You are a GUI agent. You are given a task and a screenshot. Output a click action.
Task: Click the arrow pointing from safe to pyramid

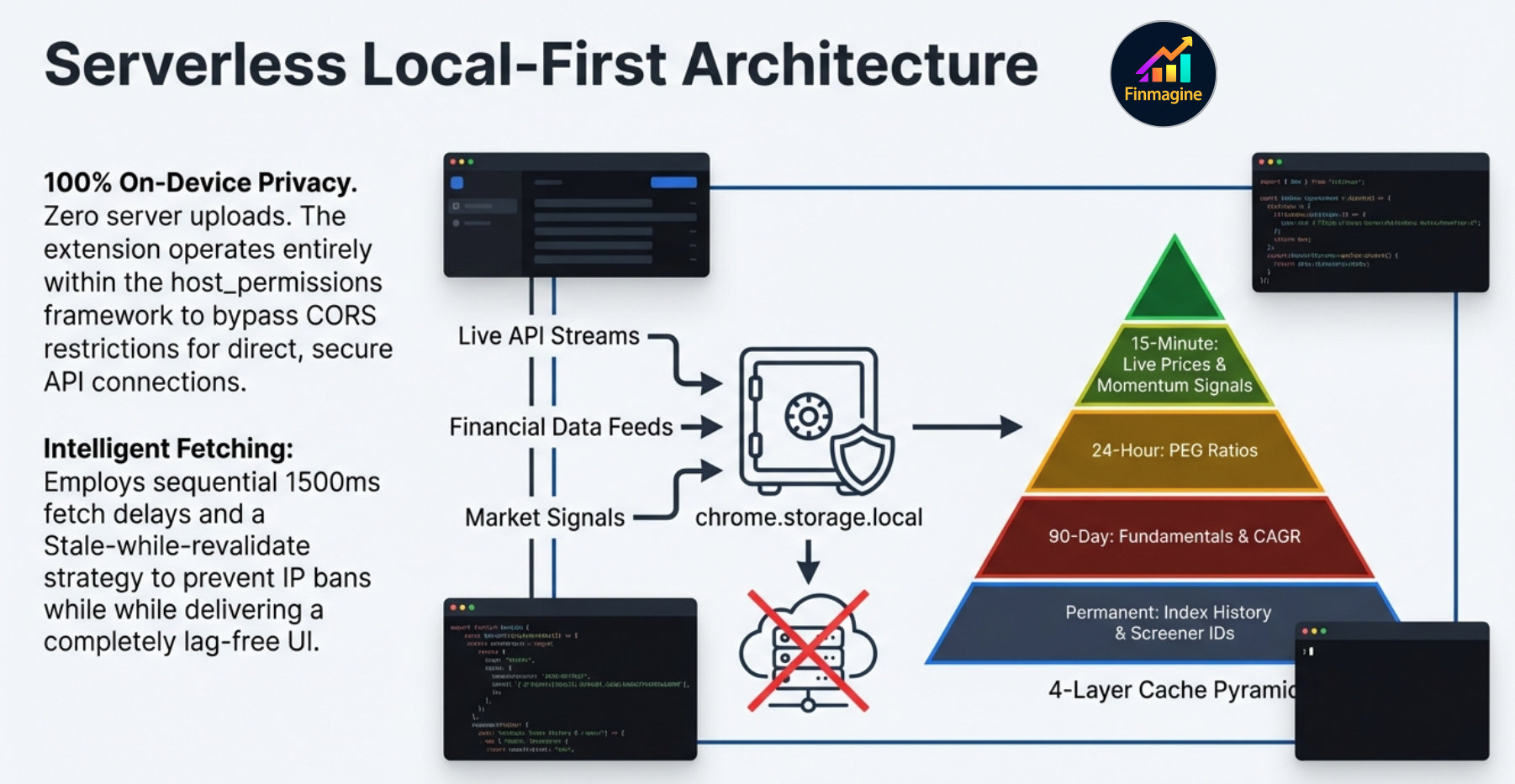(x=967, y=427)
